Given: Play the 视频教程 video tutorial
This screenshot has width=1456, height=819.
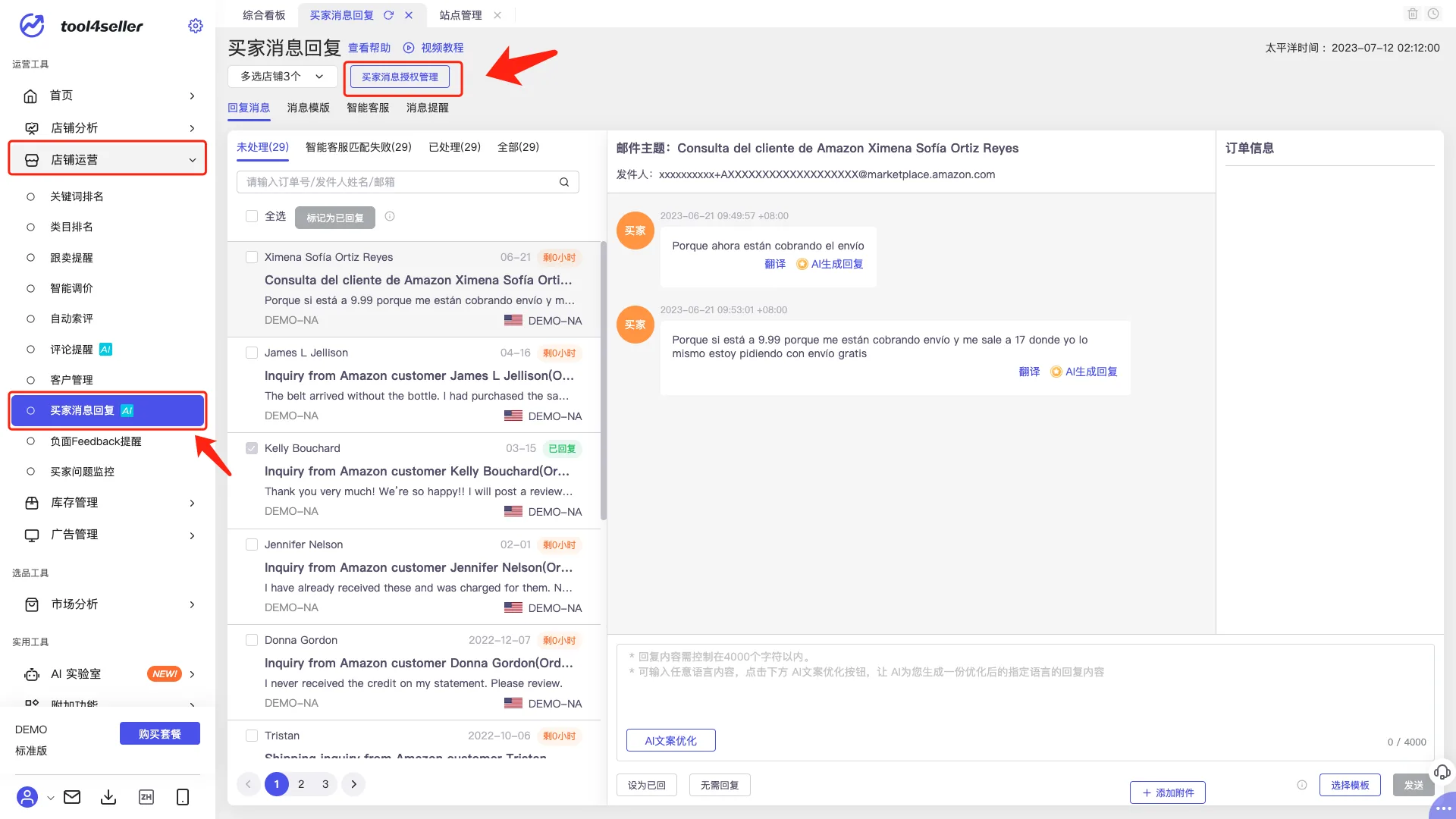Looking at the screenshot, I should (433, 48).
